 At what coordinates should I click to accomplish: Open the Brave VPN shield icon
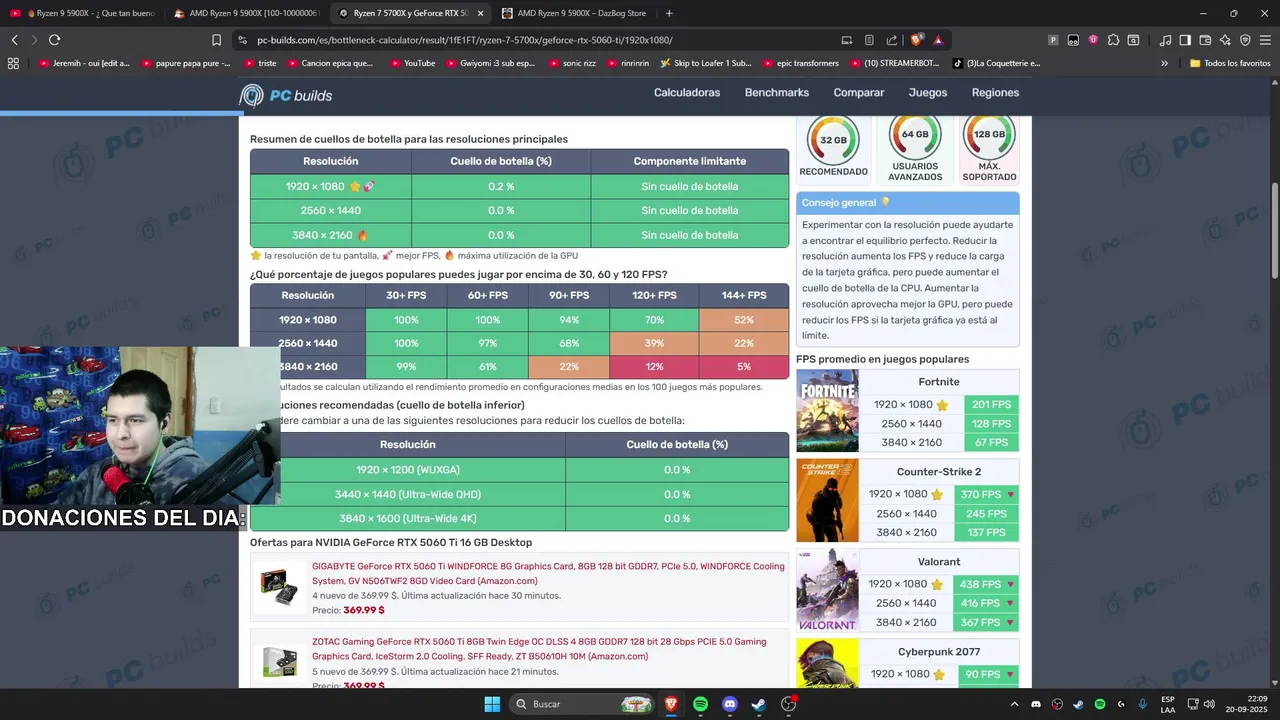pyautogui.click(x=1245, y=40)
